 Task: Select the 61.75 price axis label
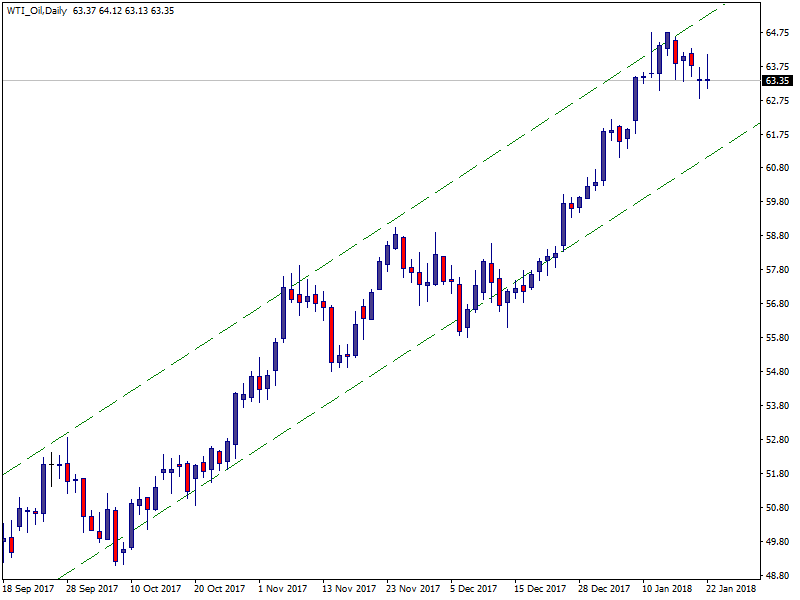pyautogui.click(x=777, y=134)
